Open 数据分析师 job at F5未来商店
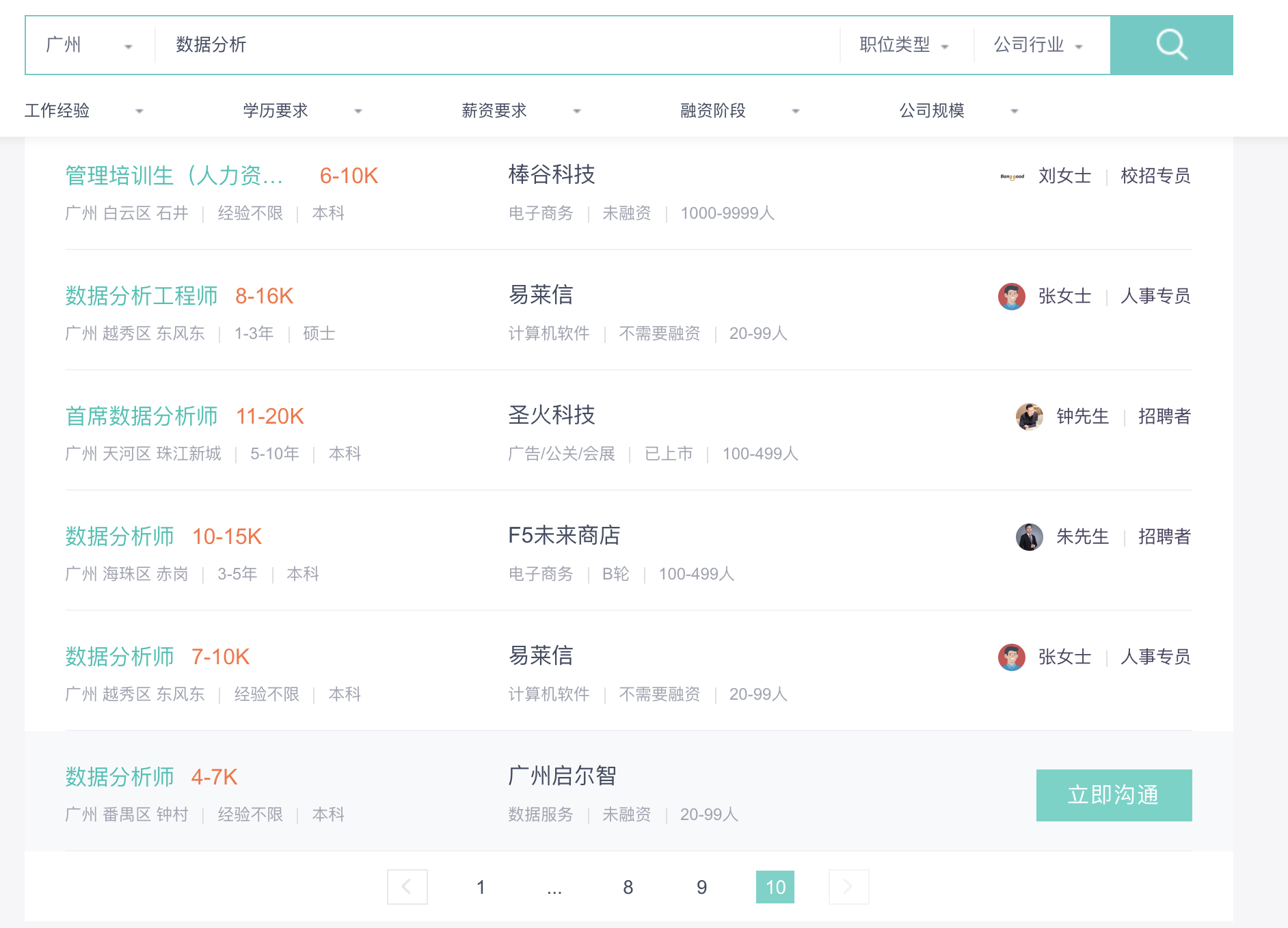This screenshot has width=1288, height=928. 120,536
